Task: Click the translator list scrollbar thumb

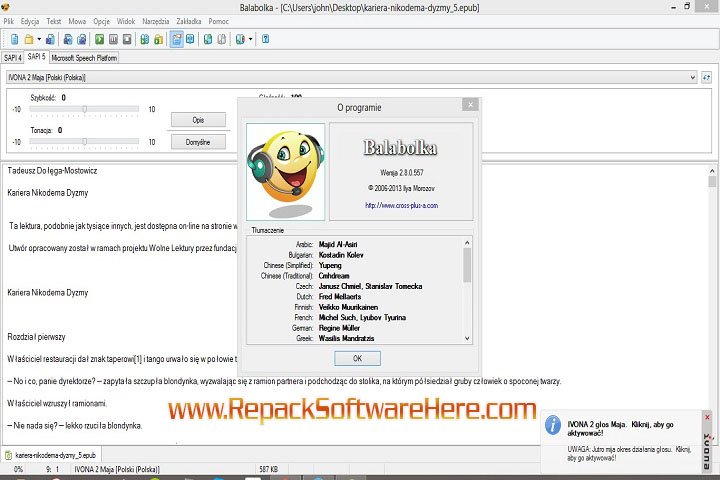Action: [x=467, y=265]
